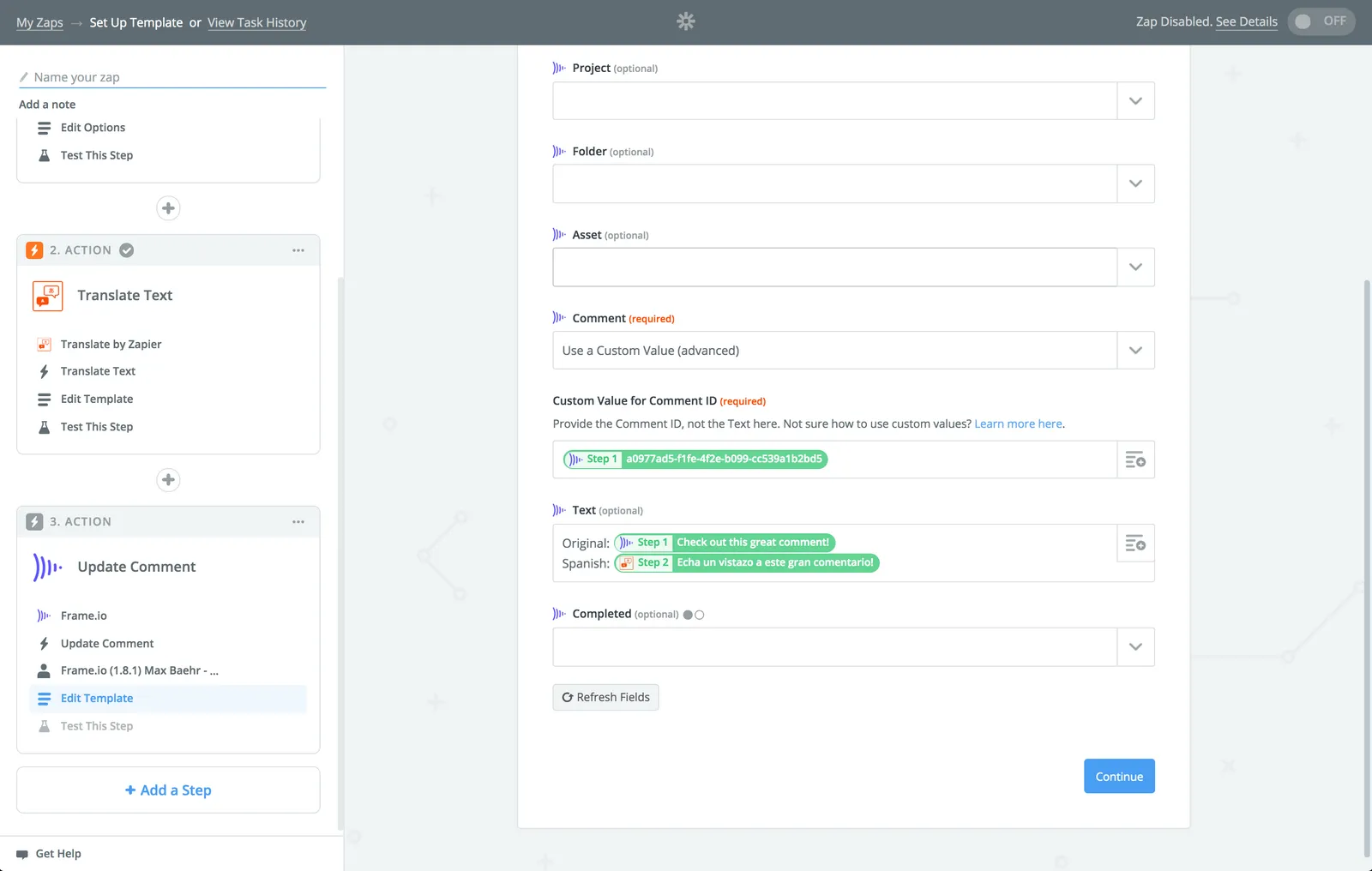Select Update Comment action item in step 3

click(107, 644)
